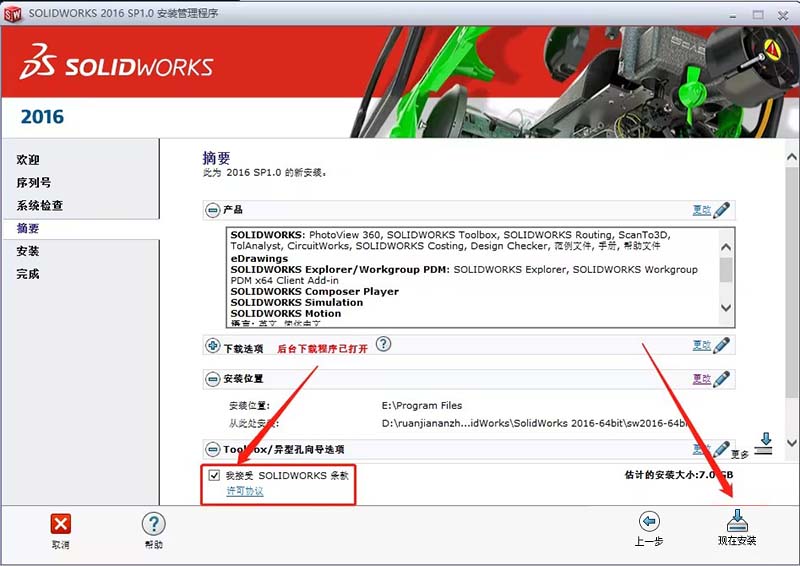Click the pencil icon in the 产品 row
This screenshot has height=566, width=800.
pos(721,210)
